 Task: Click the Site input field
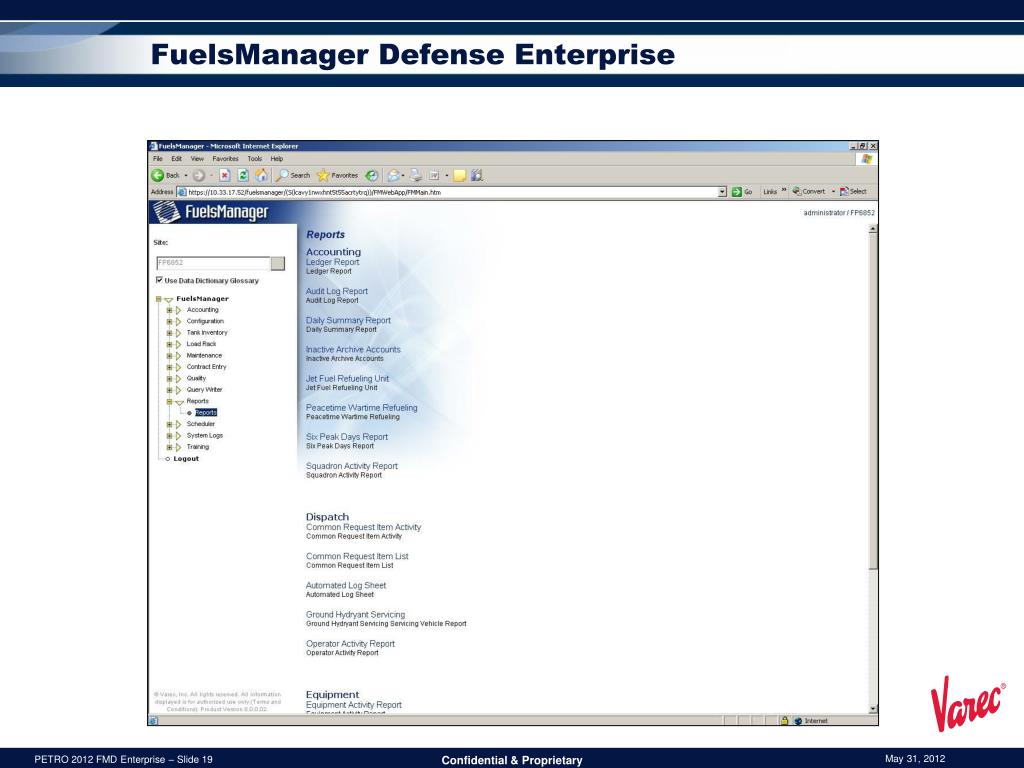[213, 263]
